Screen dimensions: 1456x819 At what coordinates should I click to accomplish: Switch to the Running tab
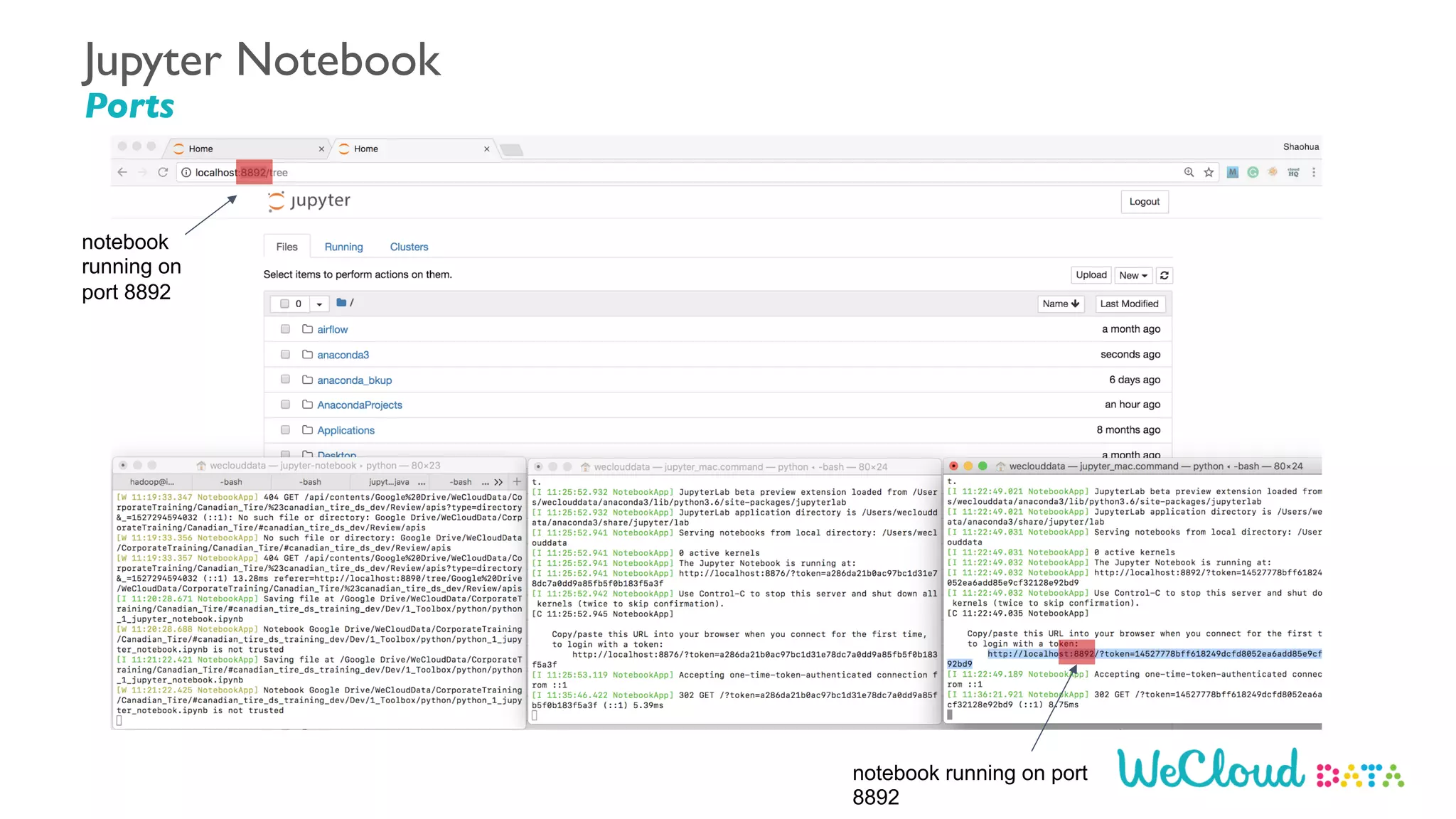point(343,247)
